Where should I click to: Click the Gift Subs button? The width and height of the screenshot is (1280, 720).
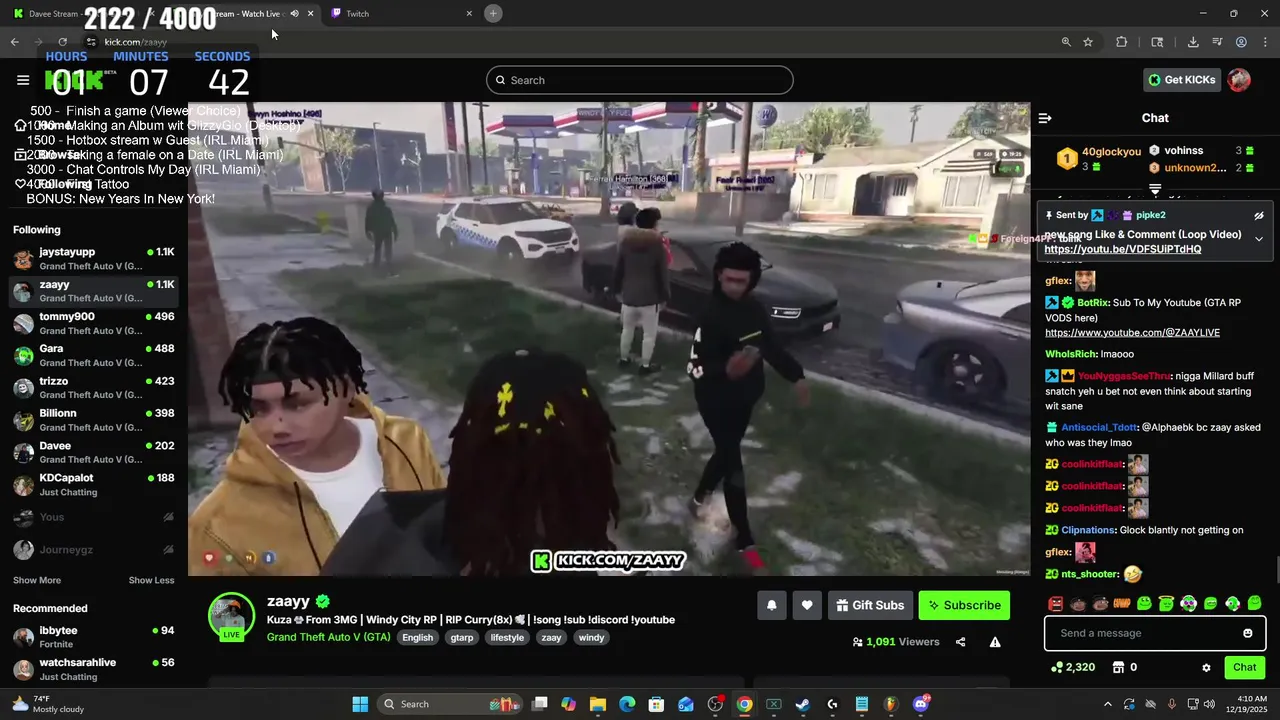pyautogui.click(x=870, y=605)
